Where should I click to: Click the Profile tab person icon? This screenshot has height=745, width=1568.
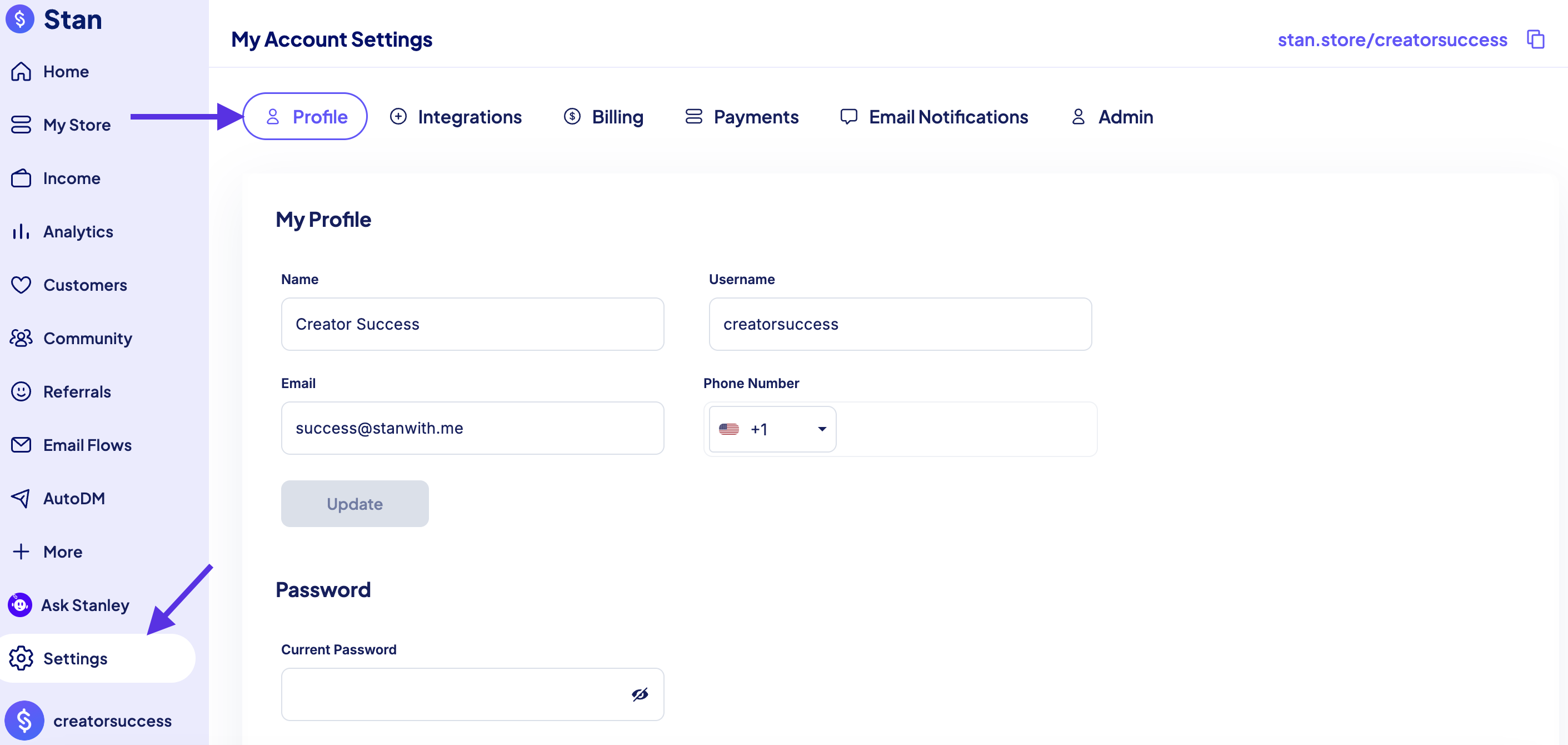pos(273,116)
